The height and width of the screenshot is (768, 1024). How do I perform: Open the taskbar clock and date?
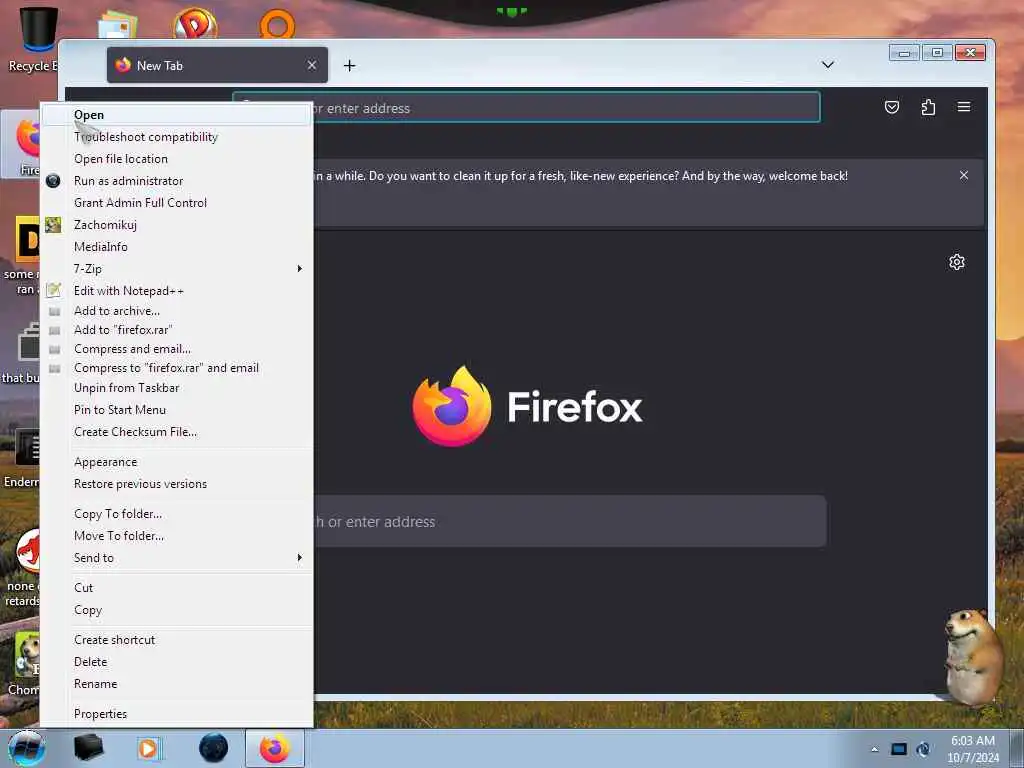(x=973, y=749)
